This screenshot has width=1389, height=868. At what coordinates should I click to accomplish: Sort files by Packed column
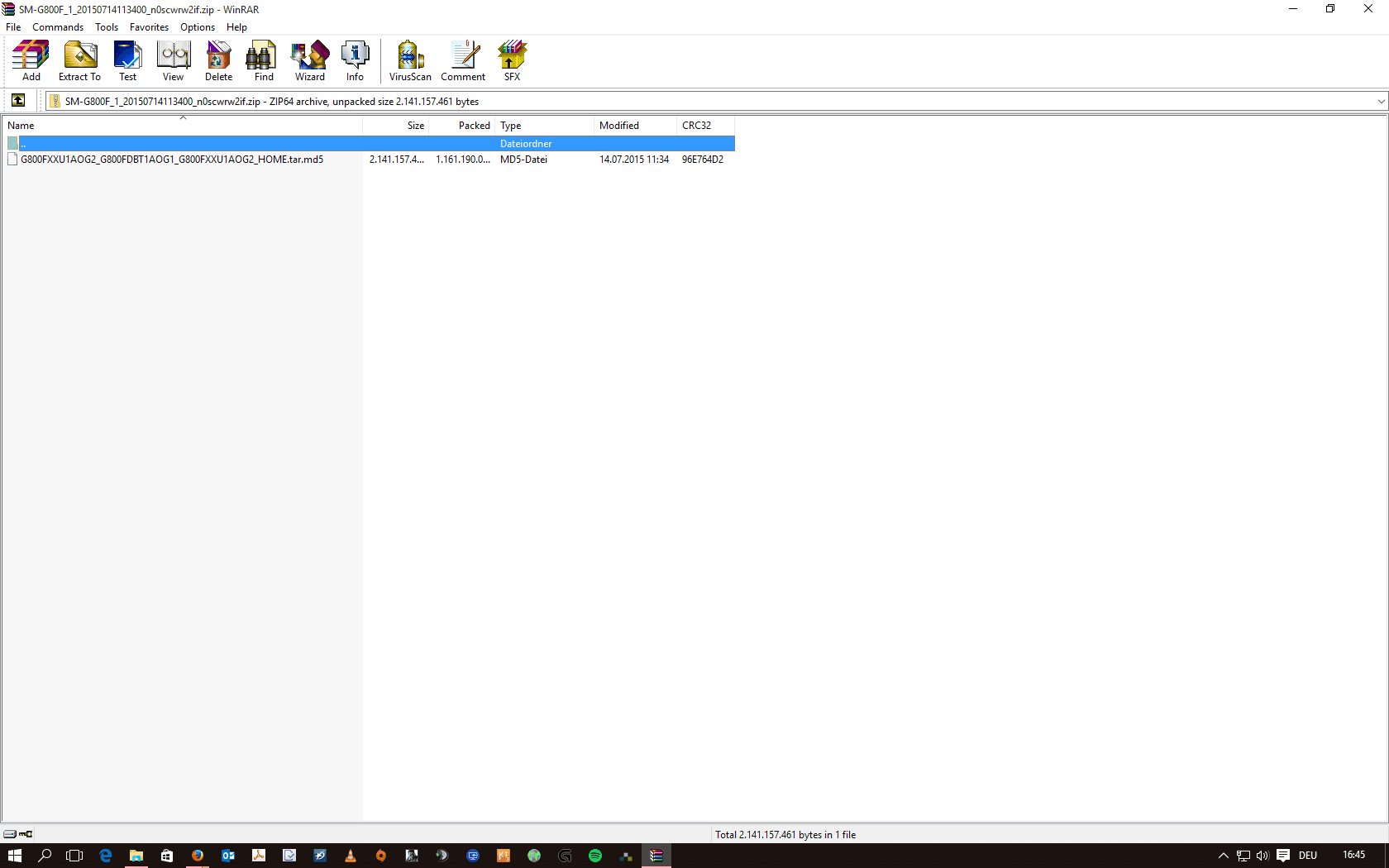coord(462,126)
